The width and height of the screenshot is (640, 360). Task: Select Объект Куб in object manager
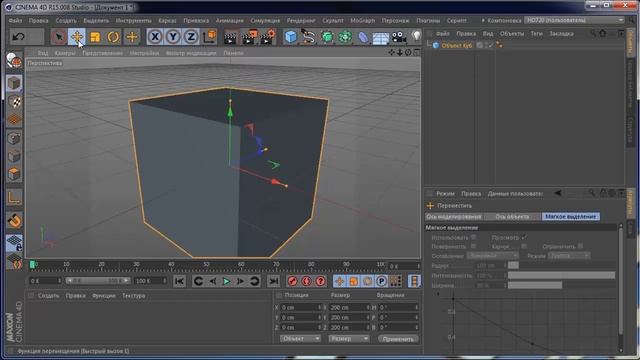(x=456, y=45)
